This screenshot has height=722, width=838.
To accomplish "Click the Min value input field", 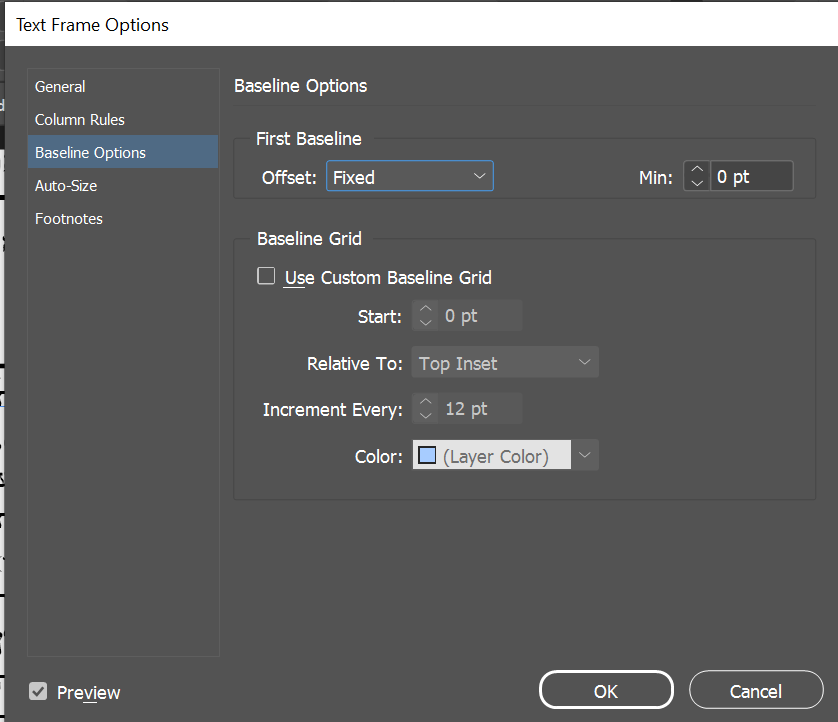I will (x=751, y=177).
